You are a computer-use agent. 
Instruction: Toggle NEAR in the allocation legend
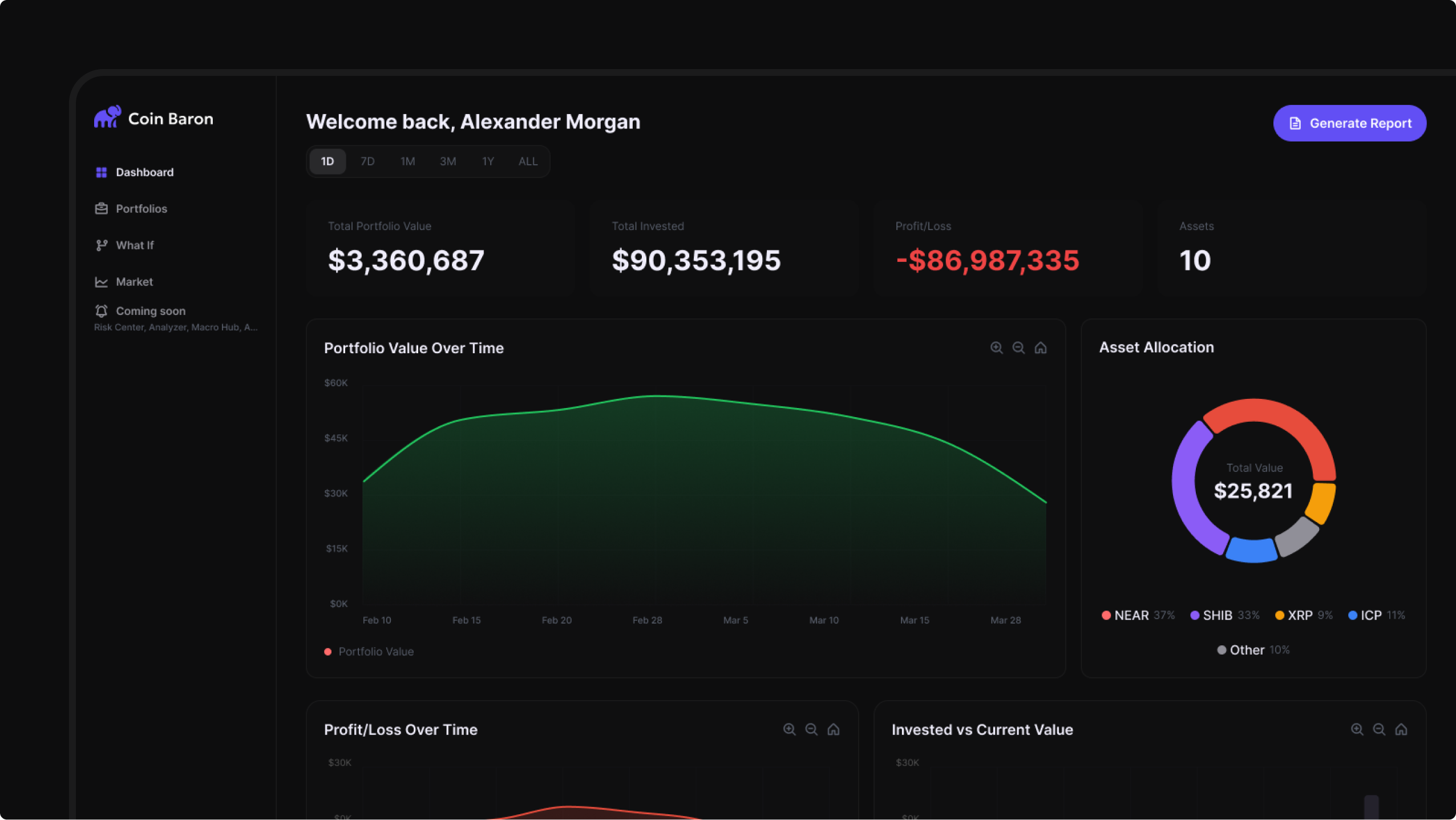click(x=1138, y=616)
